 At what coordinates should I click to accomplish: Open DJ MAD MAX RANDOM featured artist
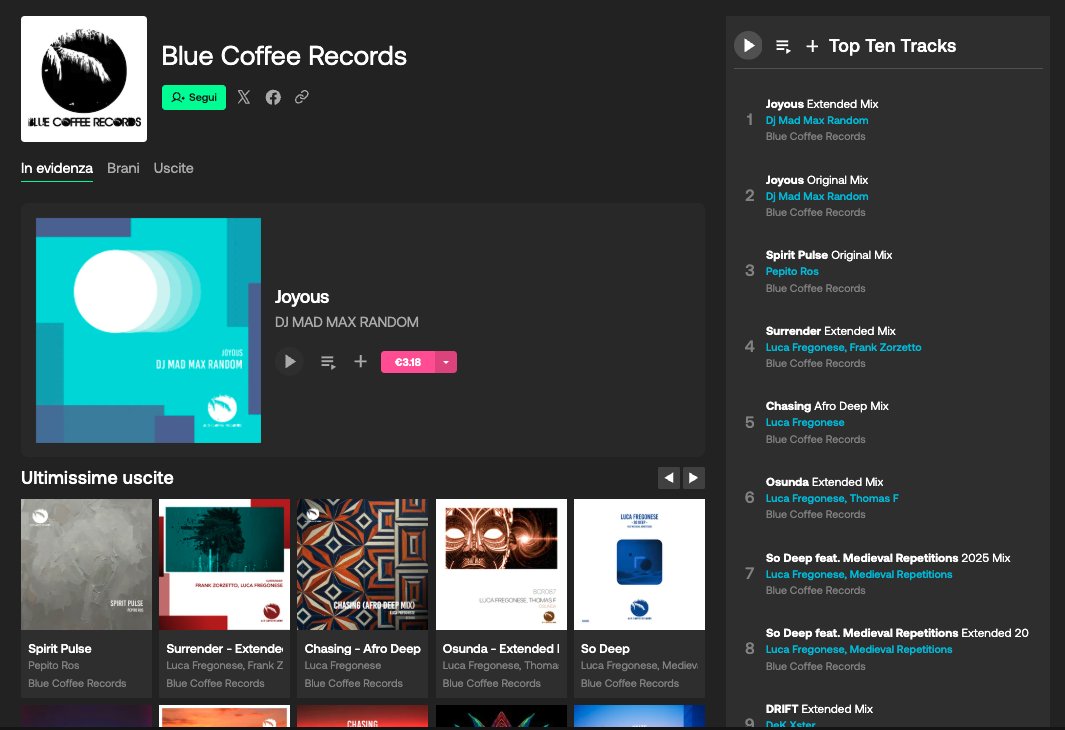pos(346,322)
